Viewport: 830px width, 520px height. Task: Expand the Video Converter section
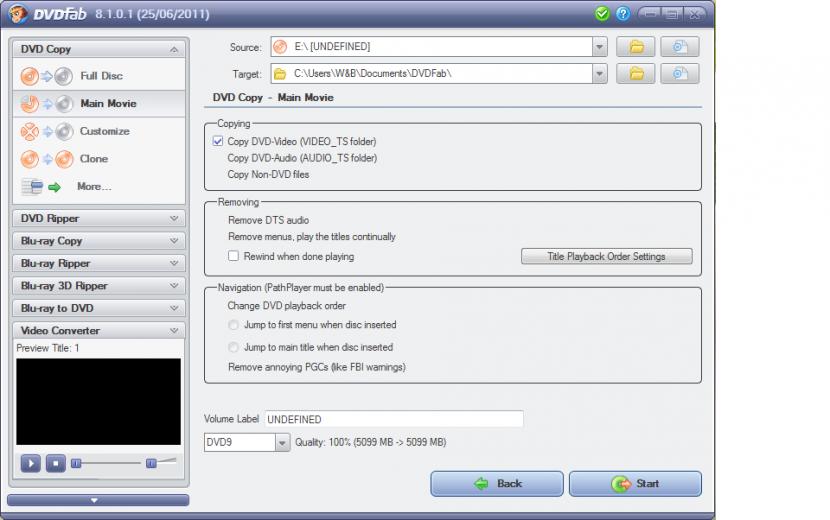pyautogui.click(x=99, y=330)
